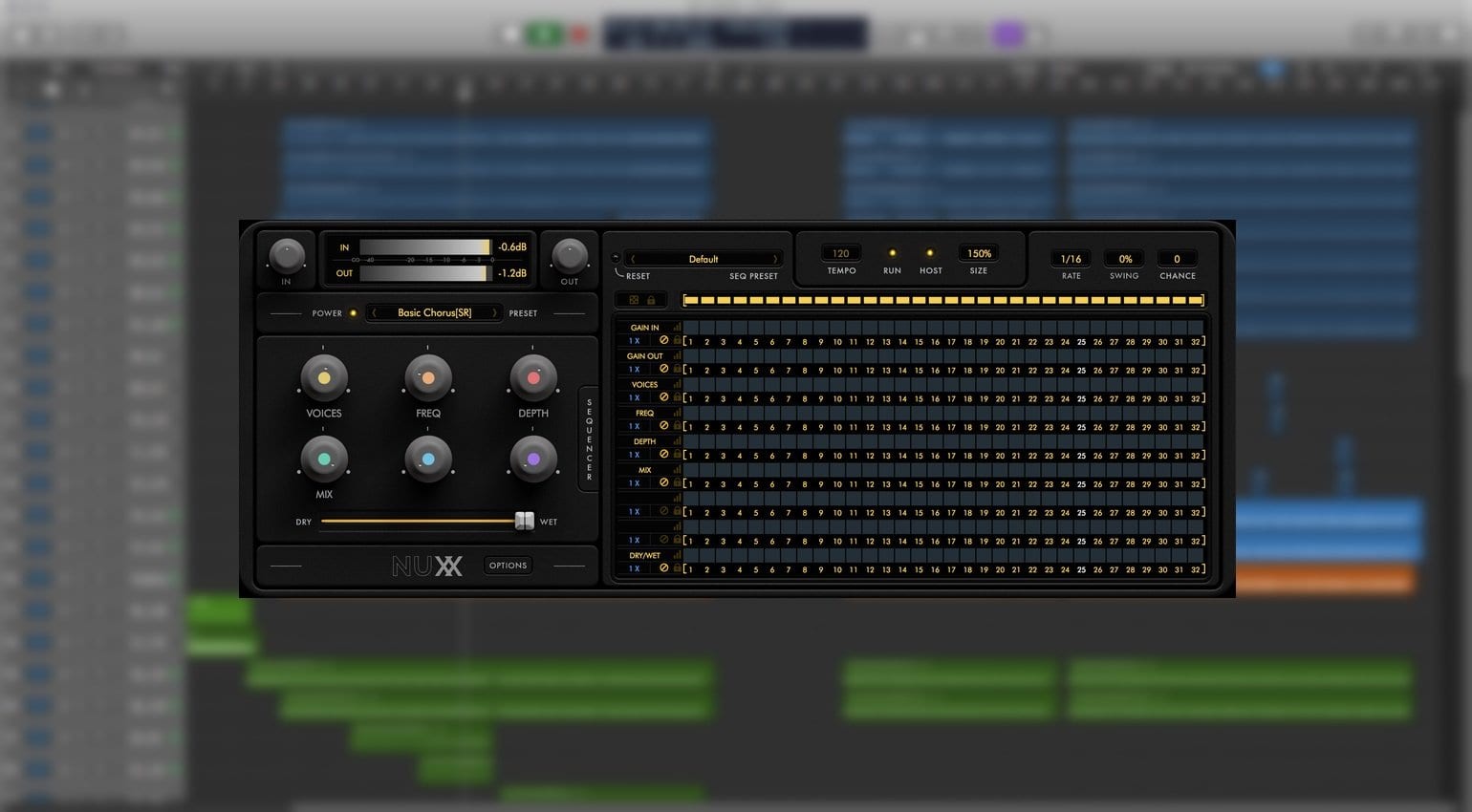Open the Default SEQ PRESET selector
1472x812 pixels.
[704, 259]
